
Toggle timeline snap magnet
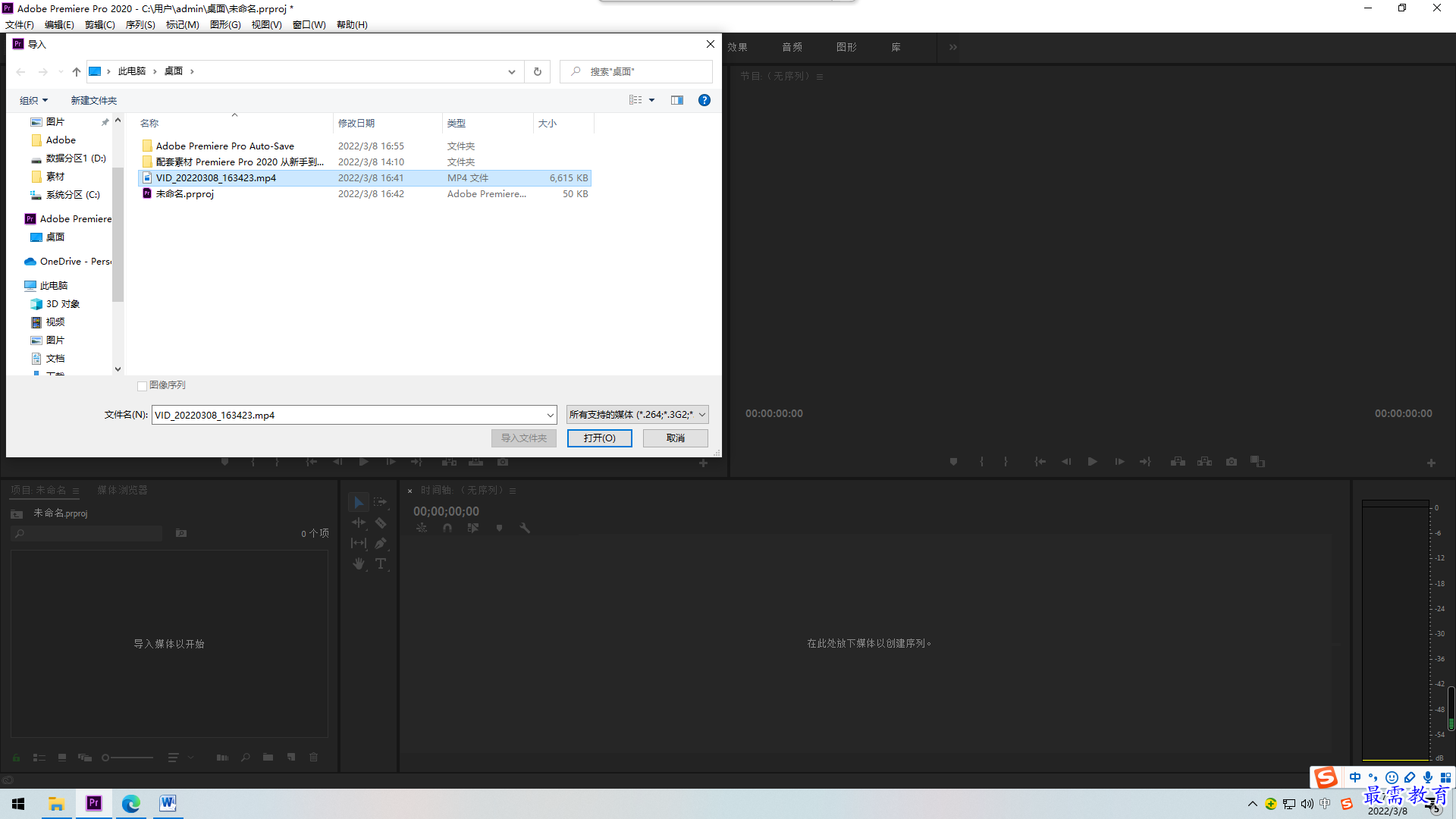[447, 528]
